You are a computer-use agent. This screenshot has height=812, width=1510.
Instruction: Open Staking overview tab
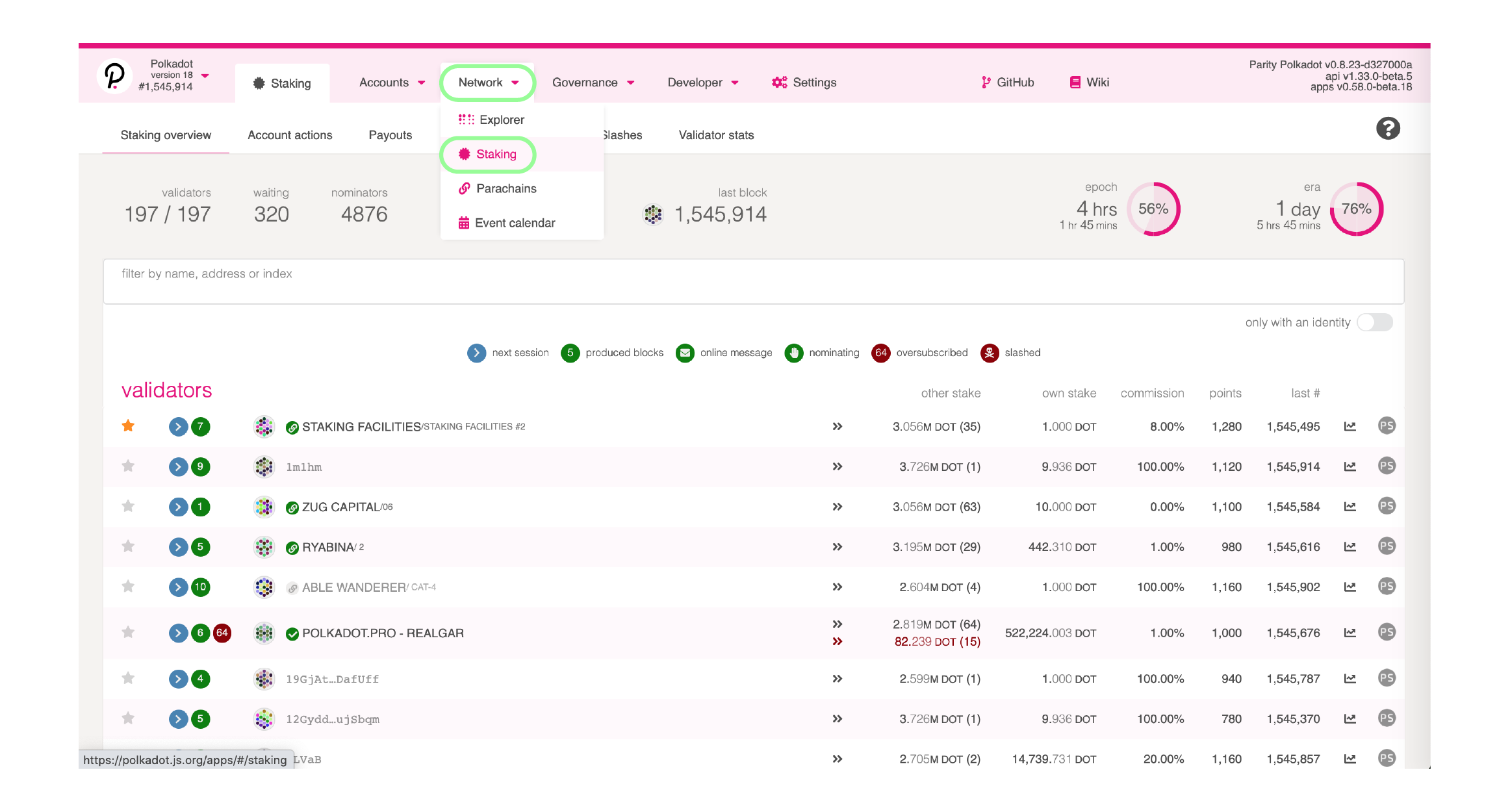[x=166, y=135]
